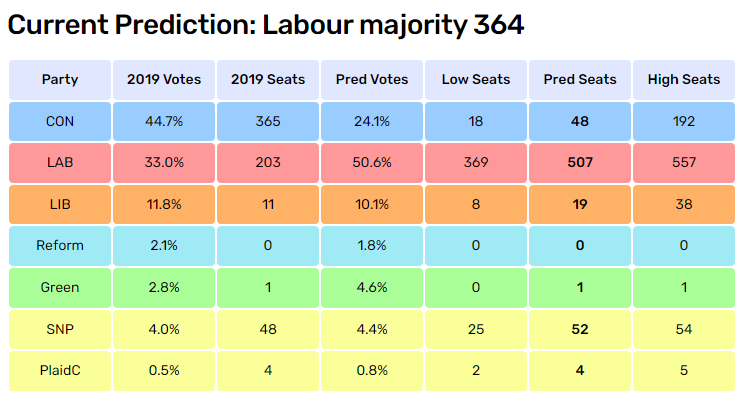Click Labour's predicted seats value 507
This screenshot has width=746, height=393.
click(579, 163)
